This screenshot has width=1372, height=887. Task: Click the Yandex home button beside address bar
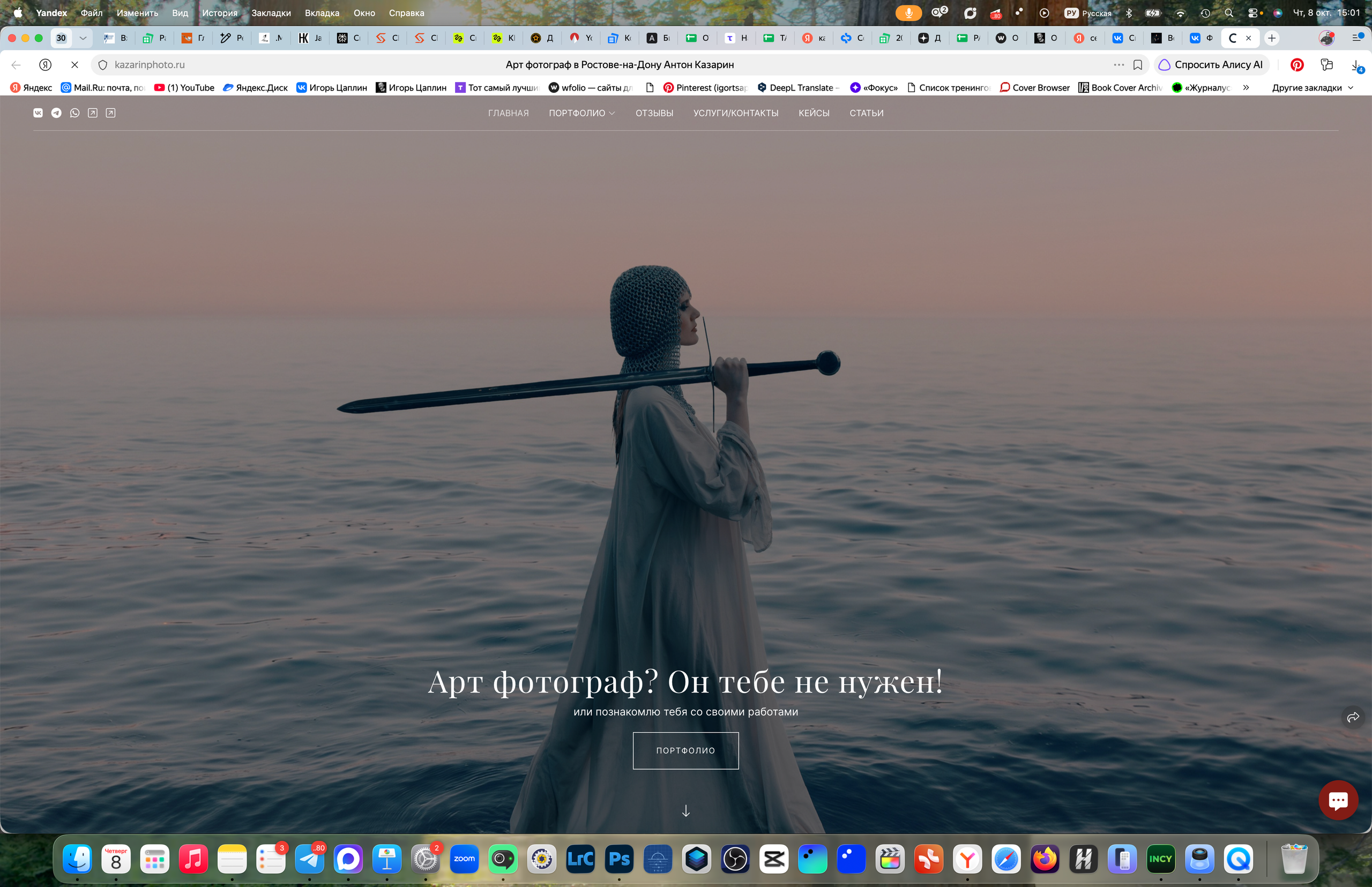point(46,64)
